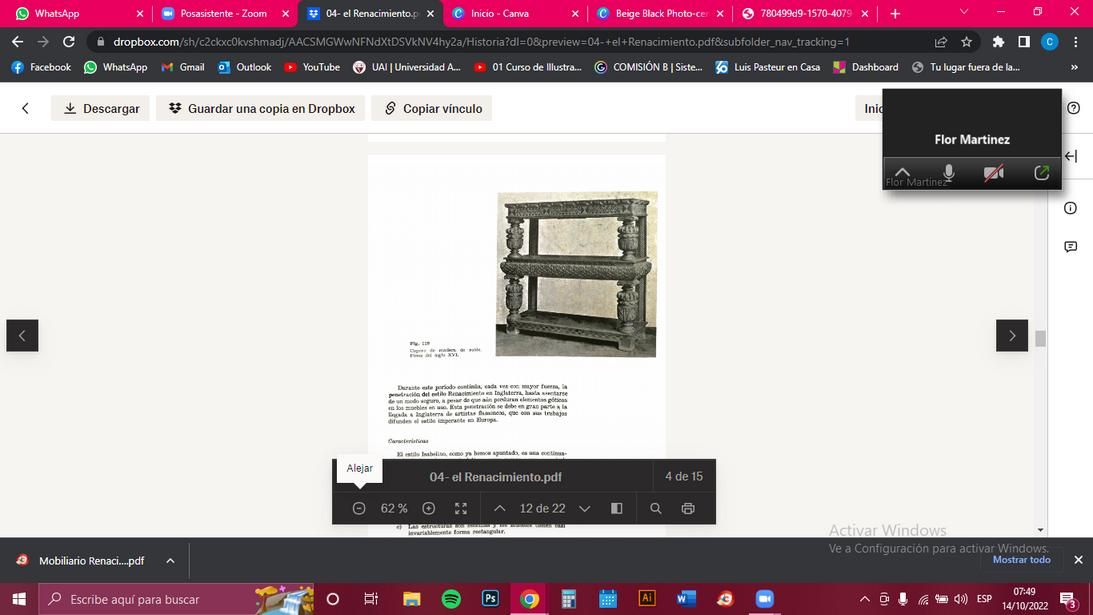Open Gmail bookmark
Viewport: 1093px width, 615px height.
coord(183,67)
